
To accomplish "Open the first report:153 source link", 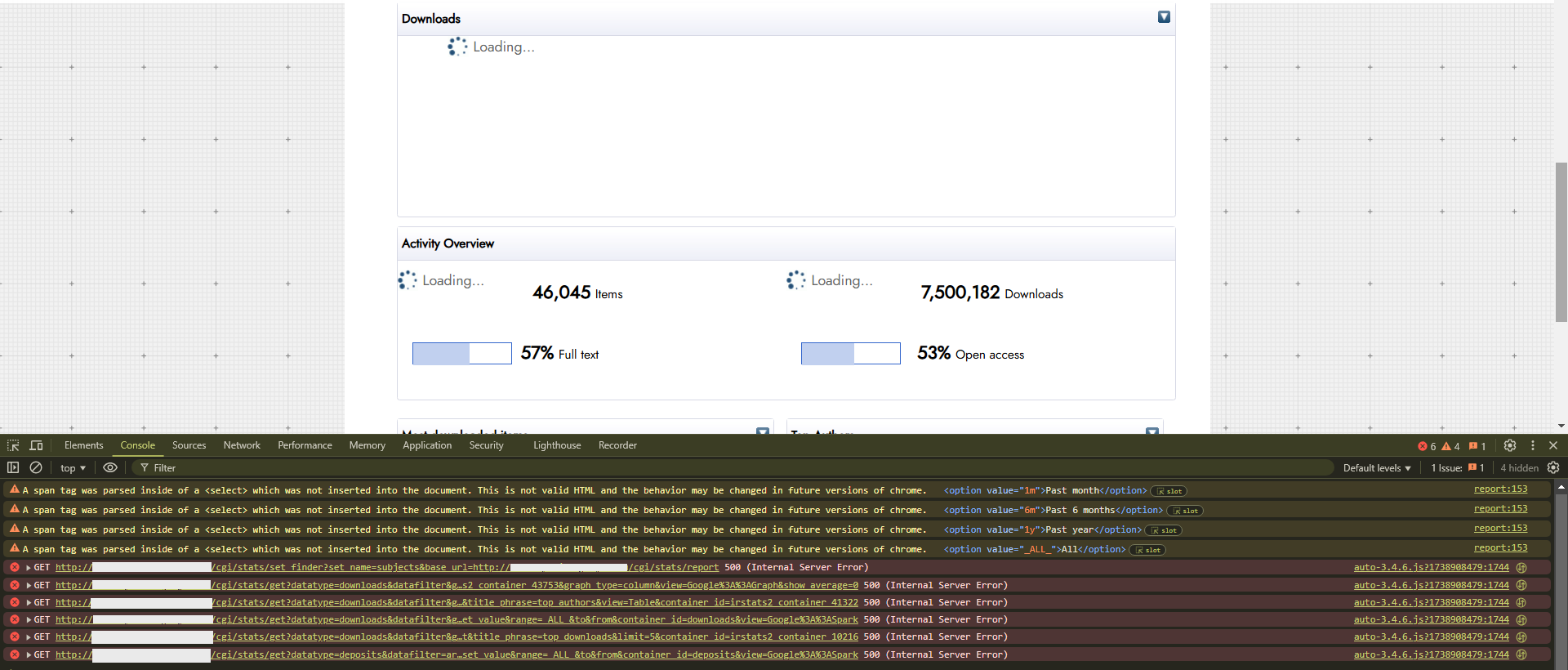I will [1500, 489].
